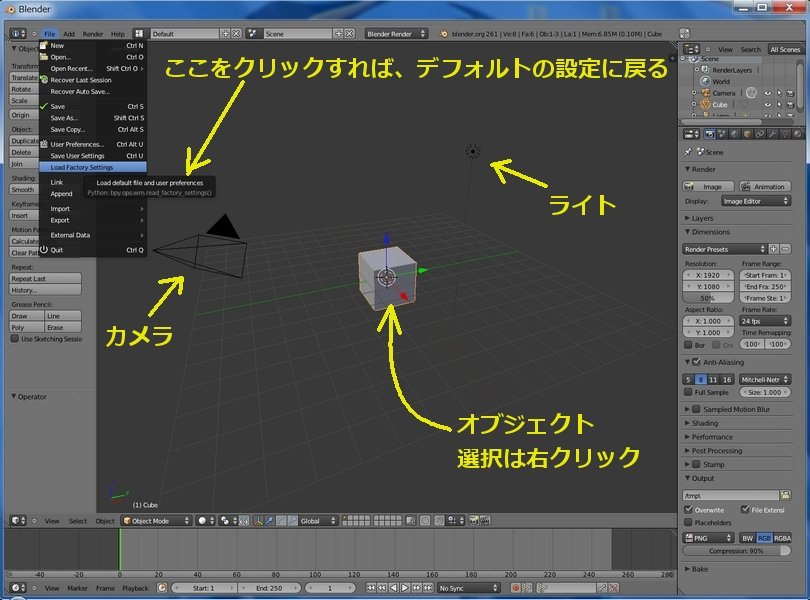Open User Preferences from File menu
This screenshot has height=600, width=810.
(x=92, y=144)
